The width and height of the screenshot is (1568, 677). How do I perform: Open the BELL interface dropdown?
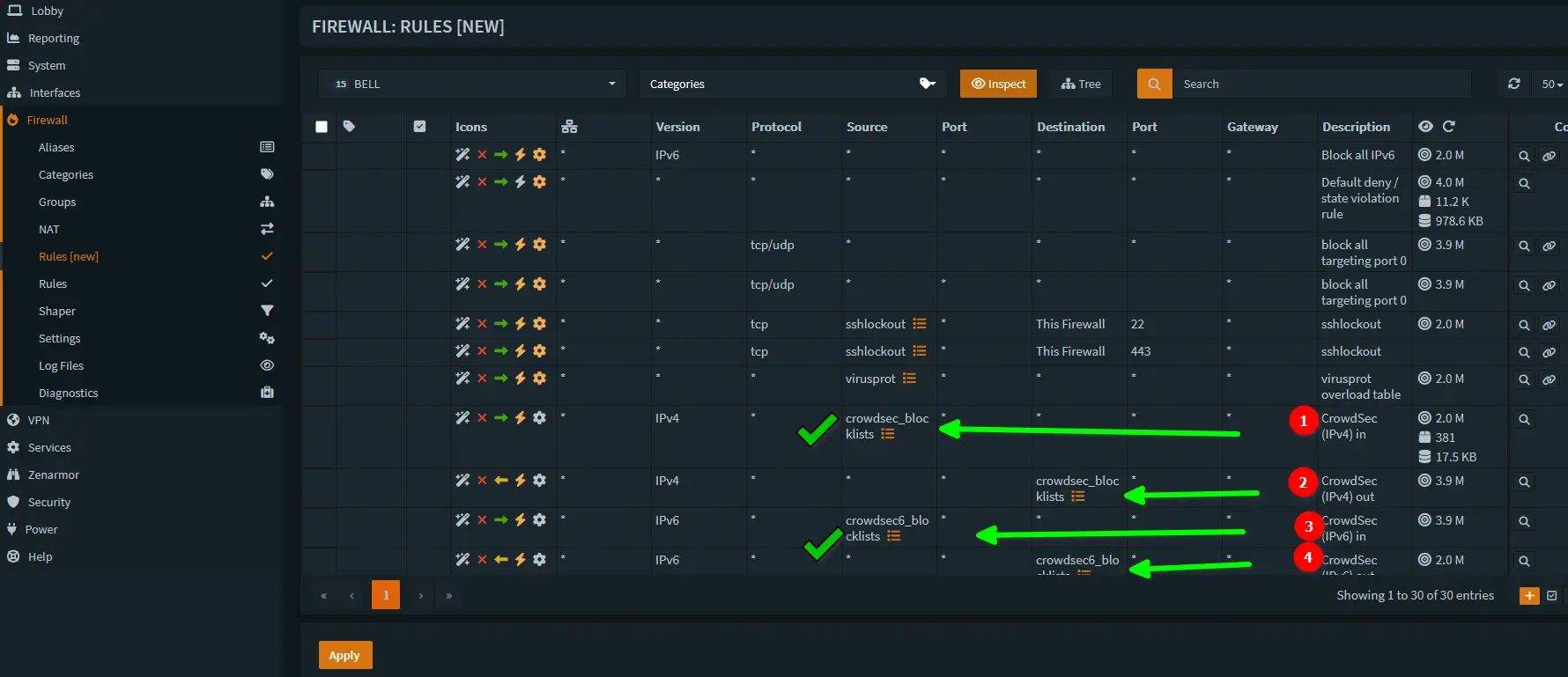click(472, 84)
